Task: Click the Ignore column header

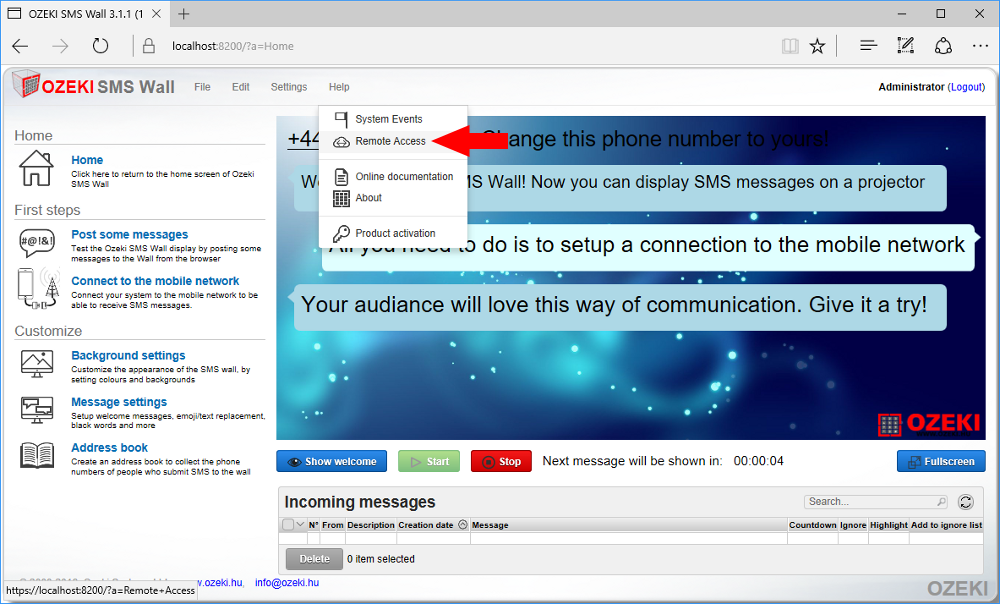Action: [x=853, y=525]
